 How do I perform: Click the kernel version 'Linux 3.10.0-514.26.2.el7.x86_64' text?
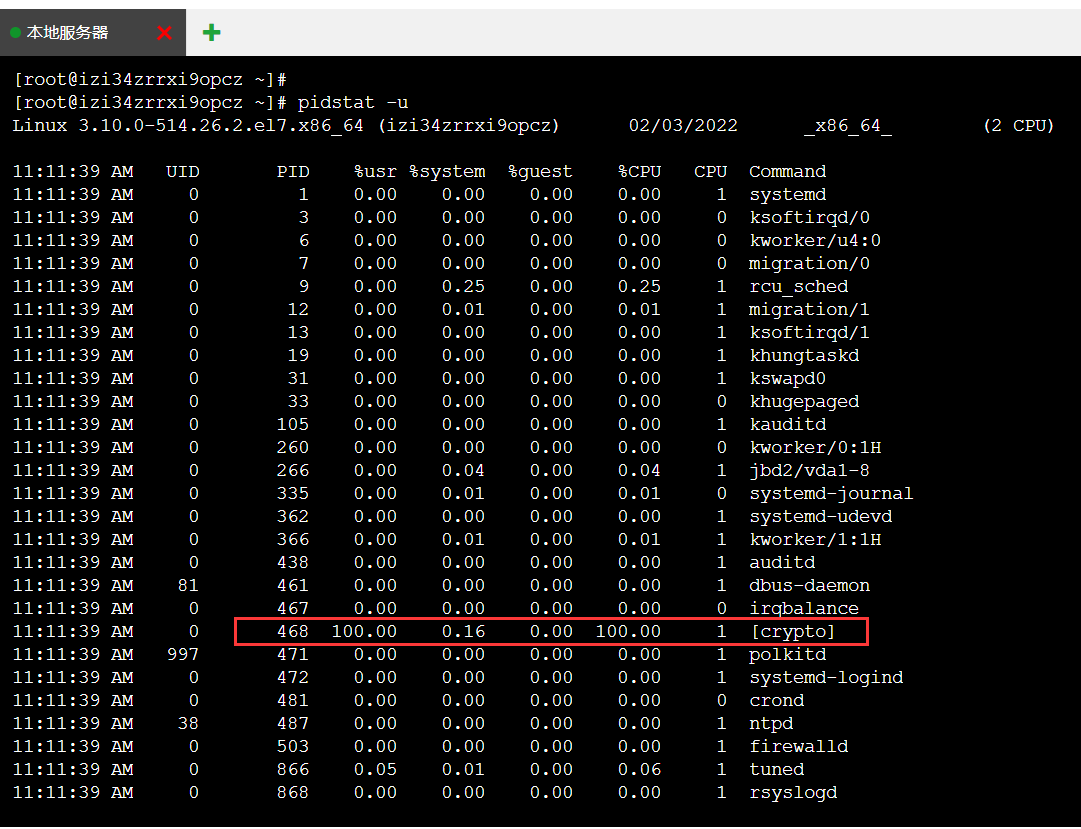(x=188, y=126)
